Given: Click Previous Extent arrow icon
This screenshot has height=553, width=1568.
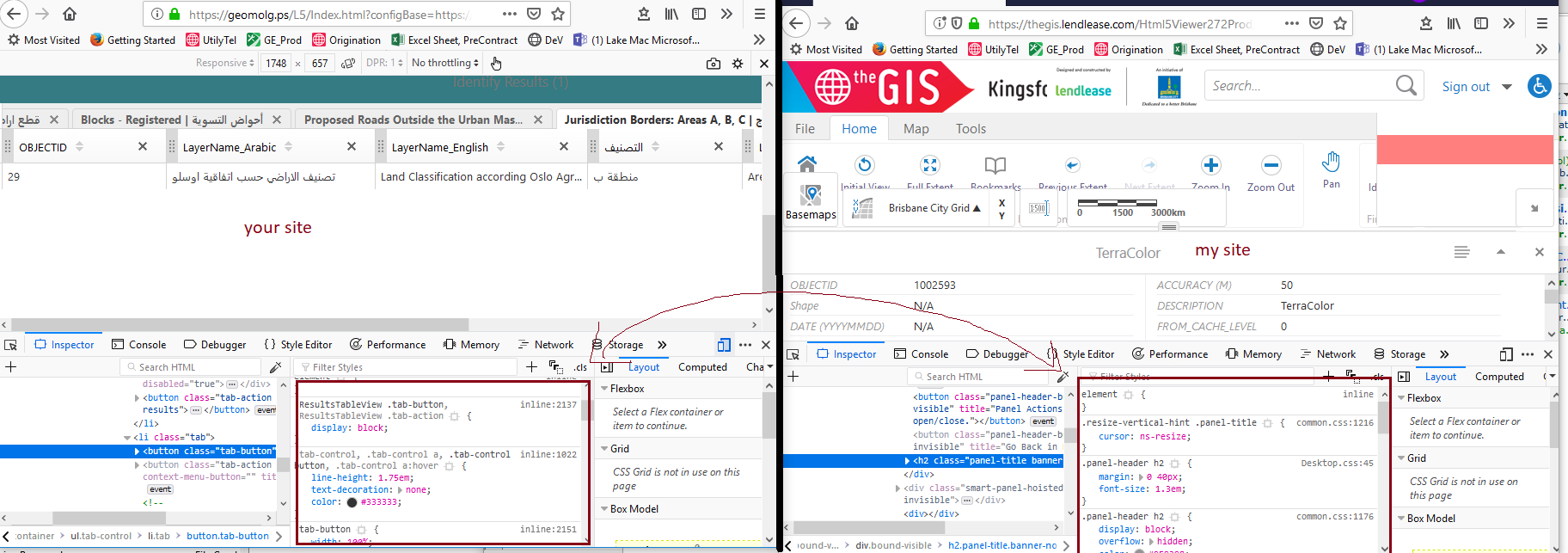Looking at the screenshot, I should (x=1072, y=165).
